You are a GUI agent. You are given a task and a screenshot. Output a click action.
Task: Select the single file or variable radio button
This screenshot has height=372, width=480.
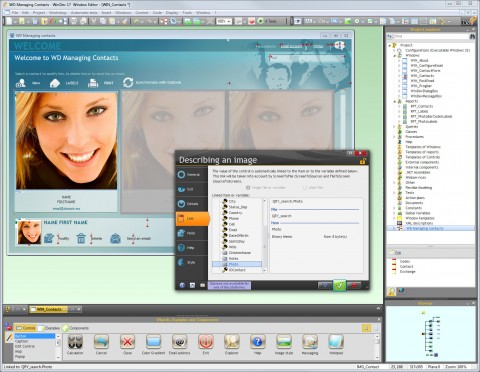[248, 188]
